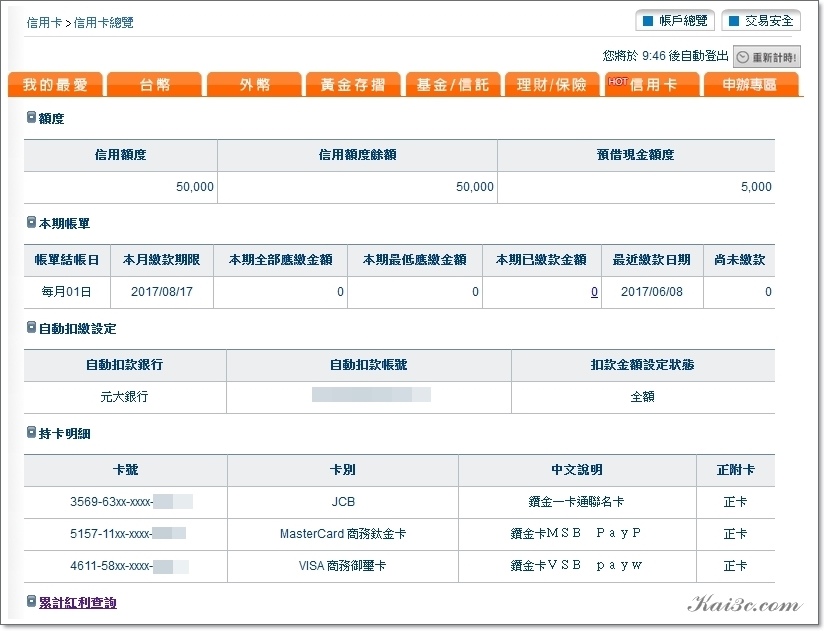Click the 信用額度餘額 column header
This screenshot has width=825, height=631.
pyautogui.click(x=357, y=155)
